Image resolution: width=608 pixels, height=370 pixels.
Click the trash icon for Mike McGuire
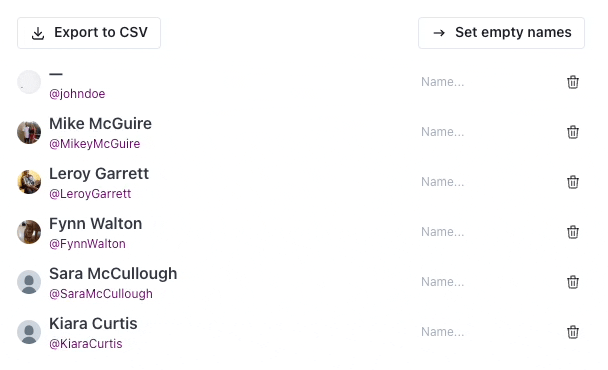tap(573, 132)
